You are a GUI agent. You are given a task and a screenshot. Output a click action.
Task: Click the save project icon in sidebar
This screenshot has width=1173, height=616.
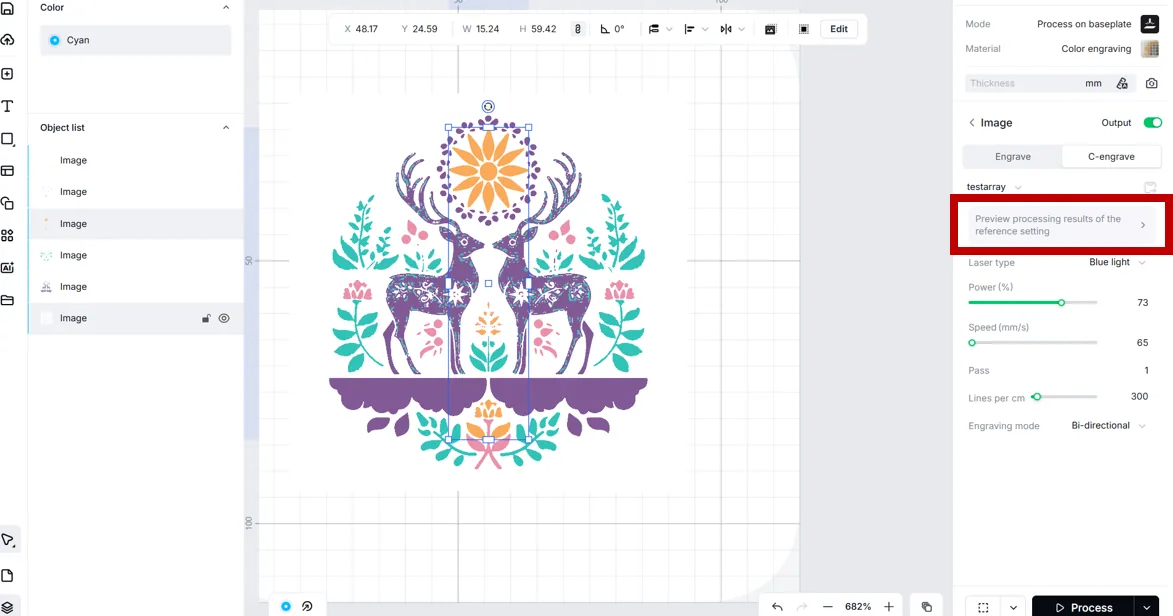(7, 8)
